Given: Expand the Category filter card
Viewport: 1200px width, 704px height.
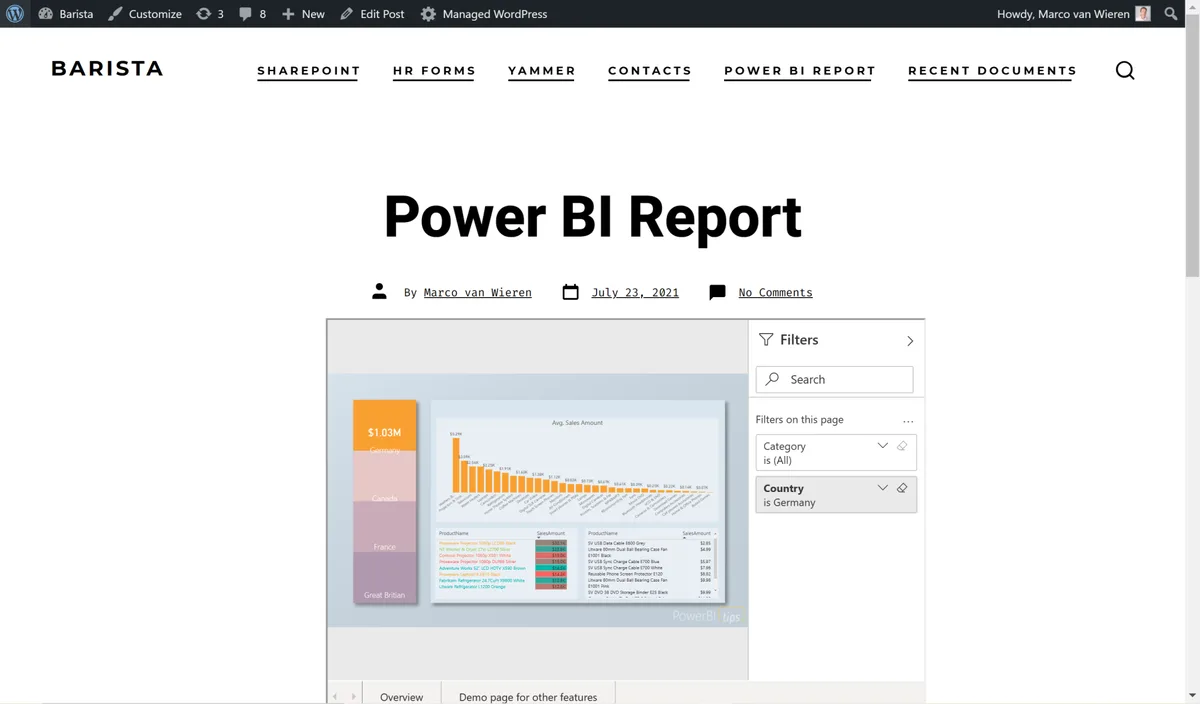Looking at the screenshot, I should pyautogui.click(x=882, y=446).
